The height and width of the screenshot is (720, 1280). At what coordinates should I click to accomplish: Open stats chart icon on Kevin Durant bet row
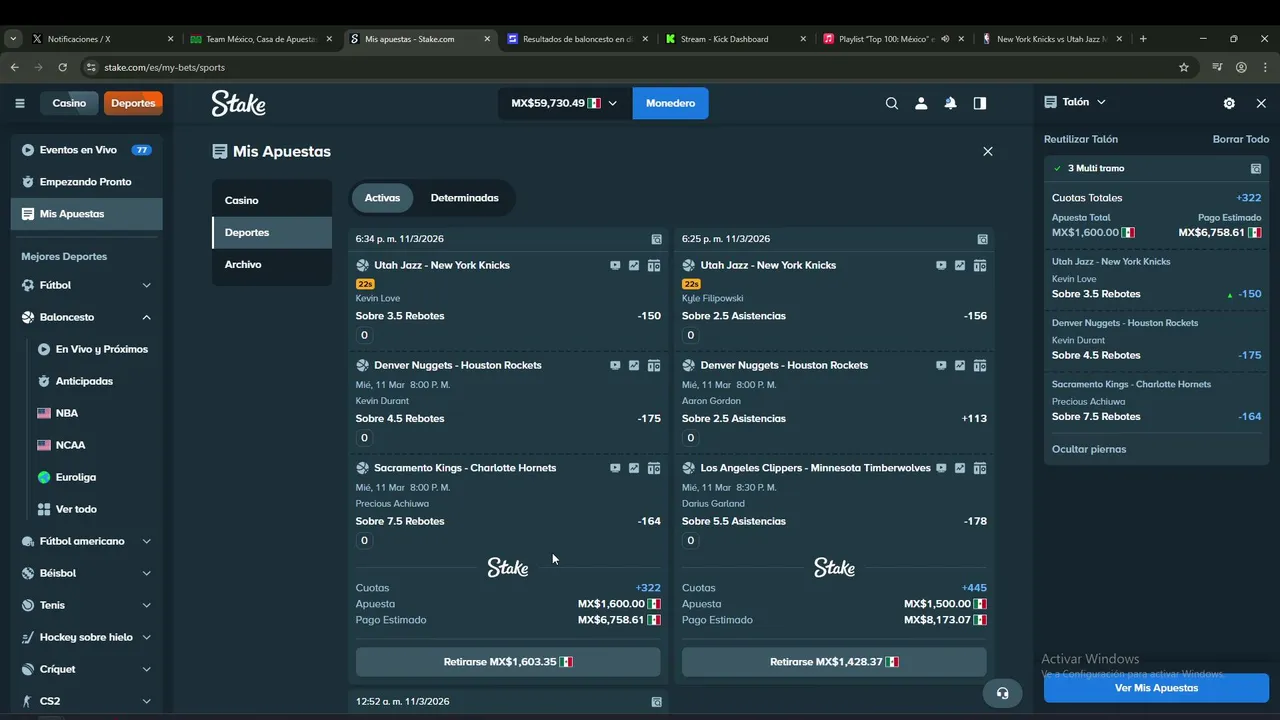coord(634,366)
